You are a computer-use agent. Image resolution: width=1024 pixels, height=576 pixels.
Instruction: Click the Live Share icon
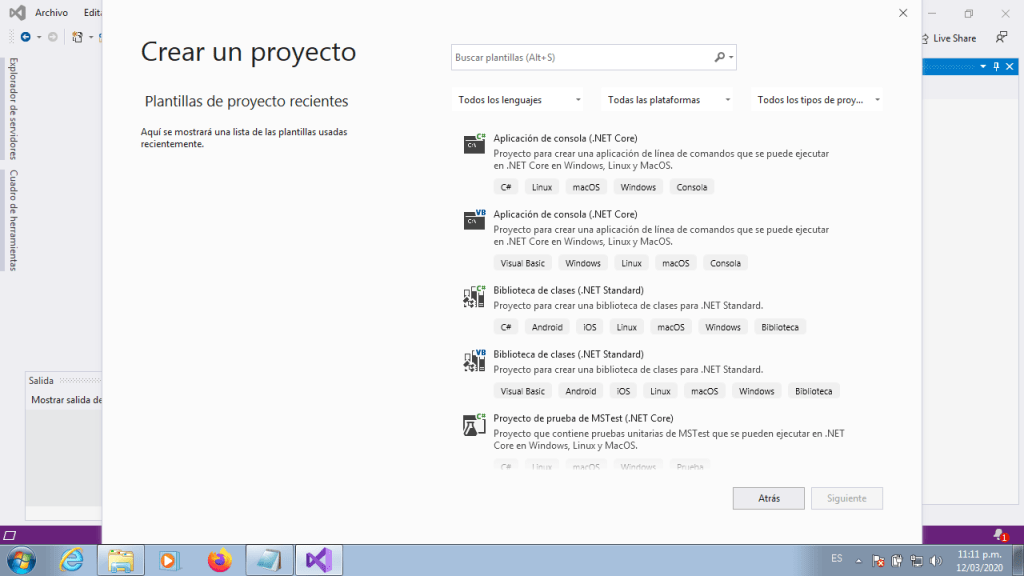[x=925, y=38]
